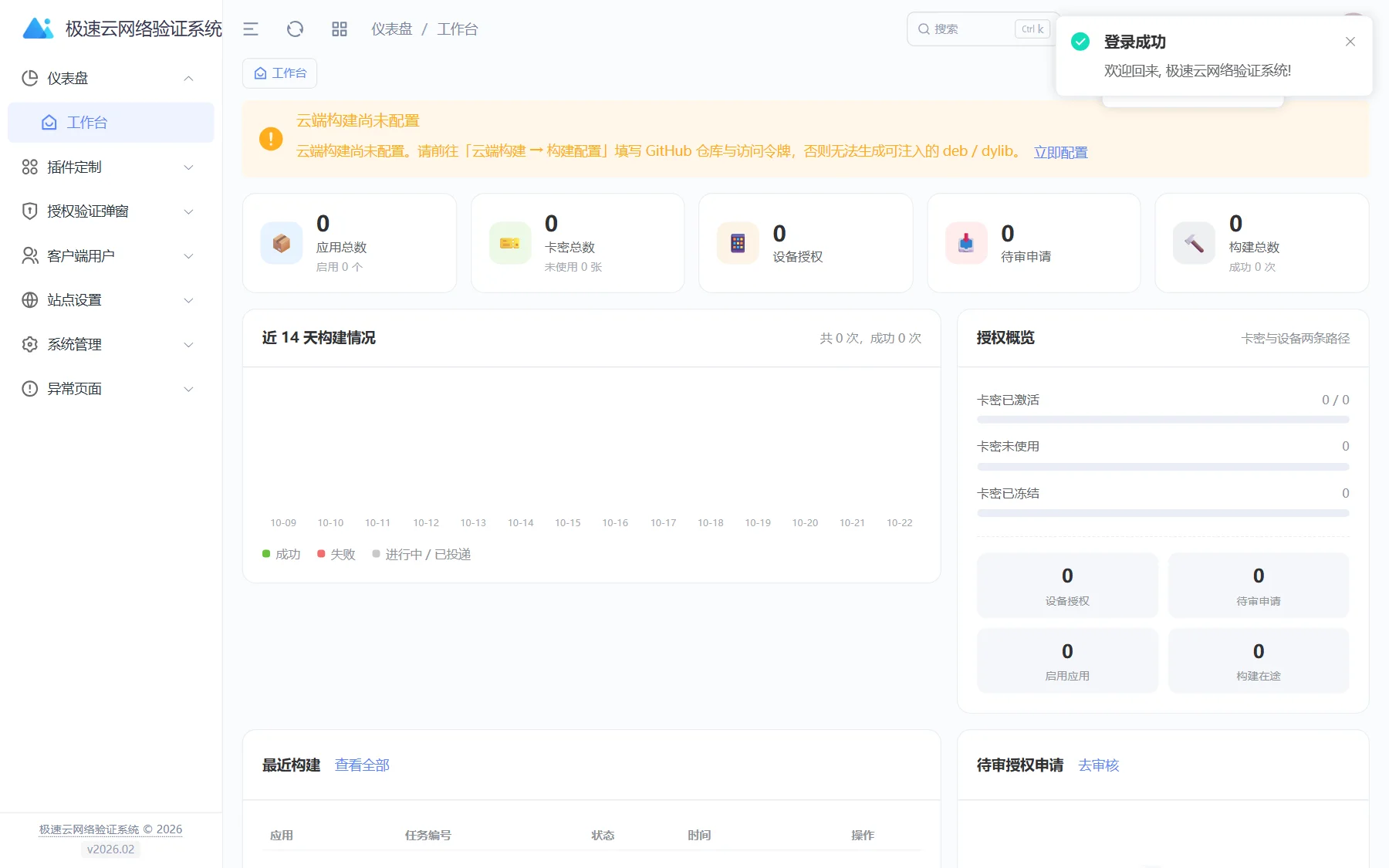Toggle the 进行中 / 已投递 legend item
This screenshot has width=1389, height=868.
click(421, 554)
